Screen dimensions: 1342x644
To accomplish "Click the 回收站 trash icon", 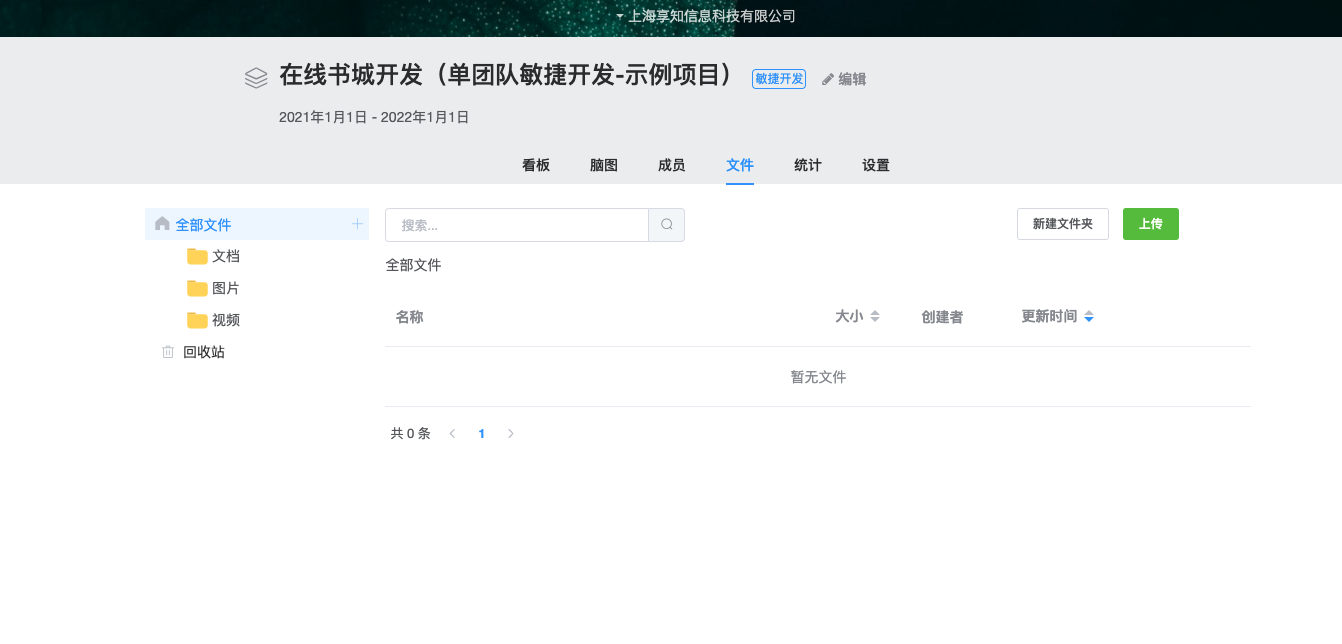I will click(168, 352).
